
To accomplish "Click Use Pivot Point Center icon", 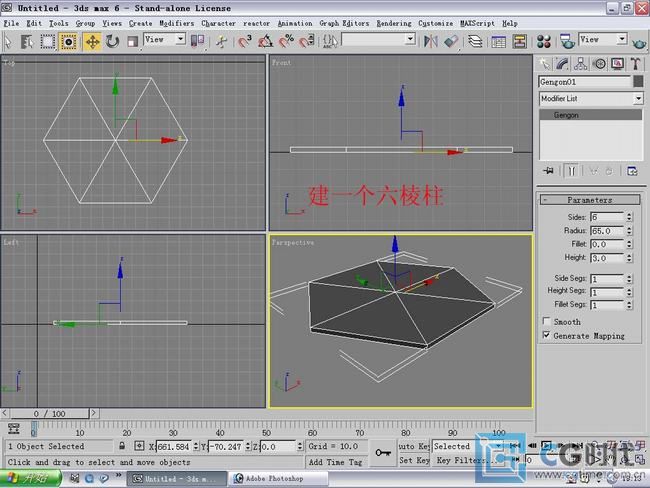I will tap(197, 41).
